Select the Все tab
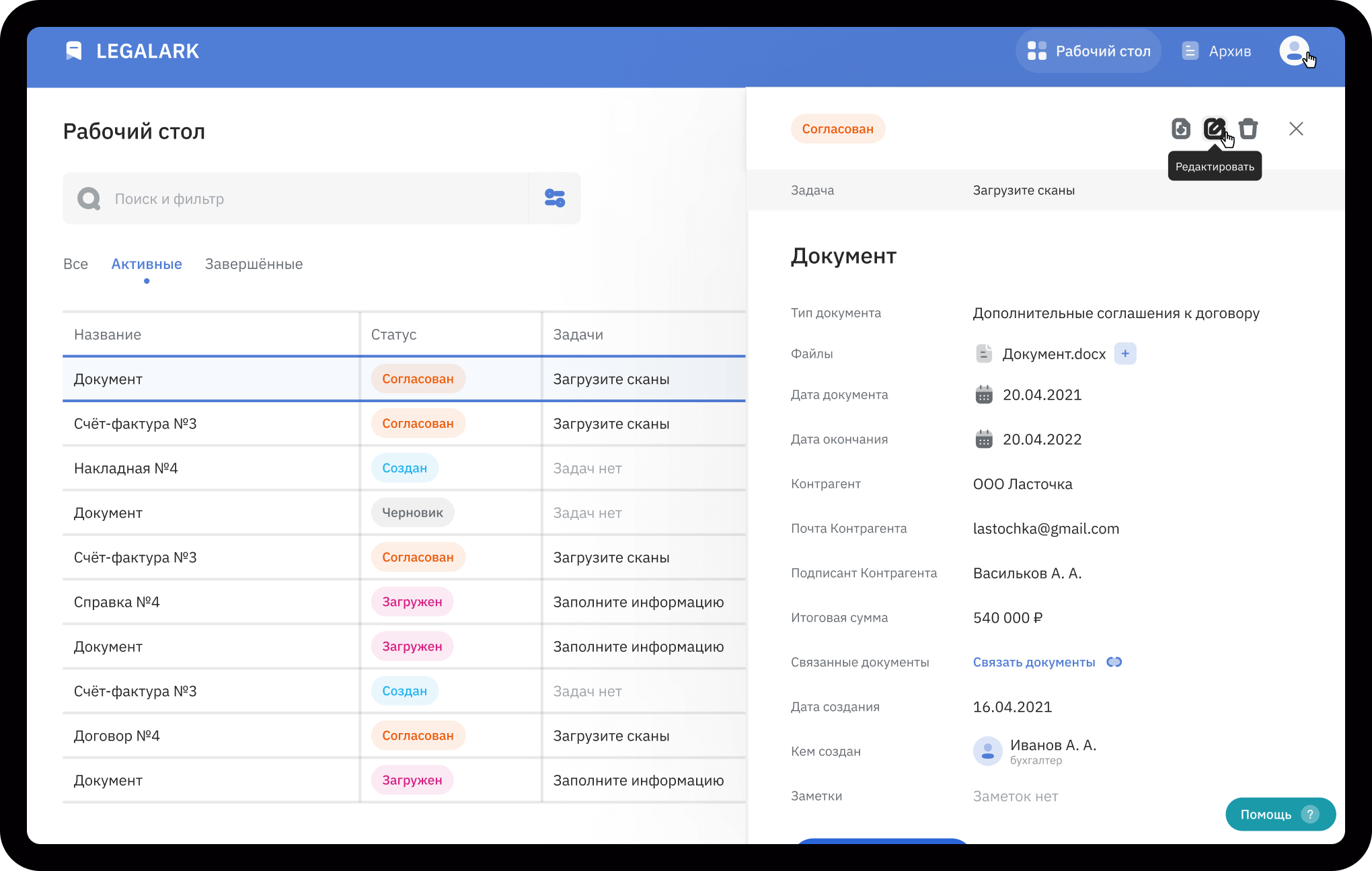 (x=75, y=264)
